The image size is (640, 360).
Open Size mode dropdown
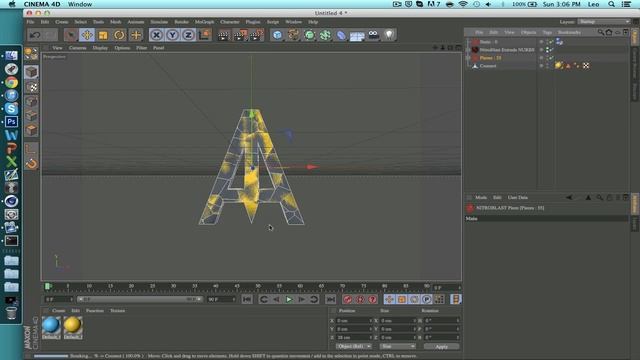[x=397, y=347]
